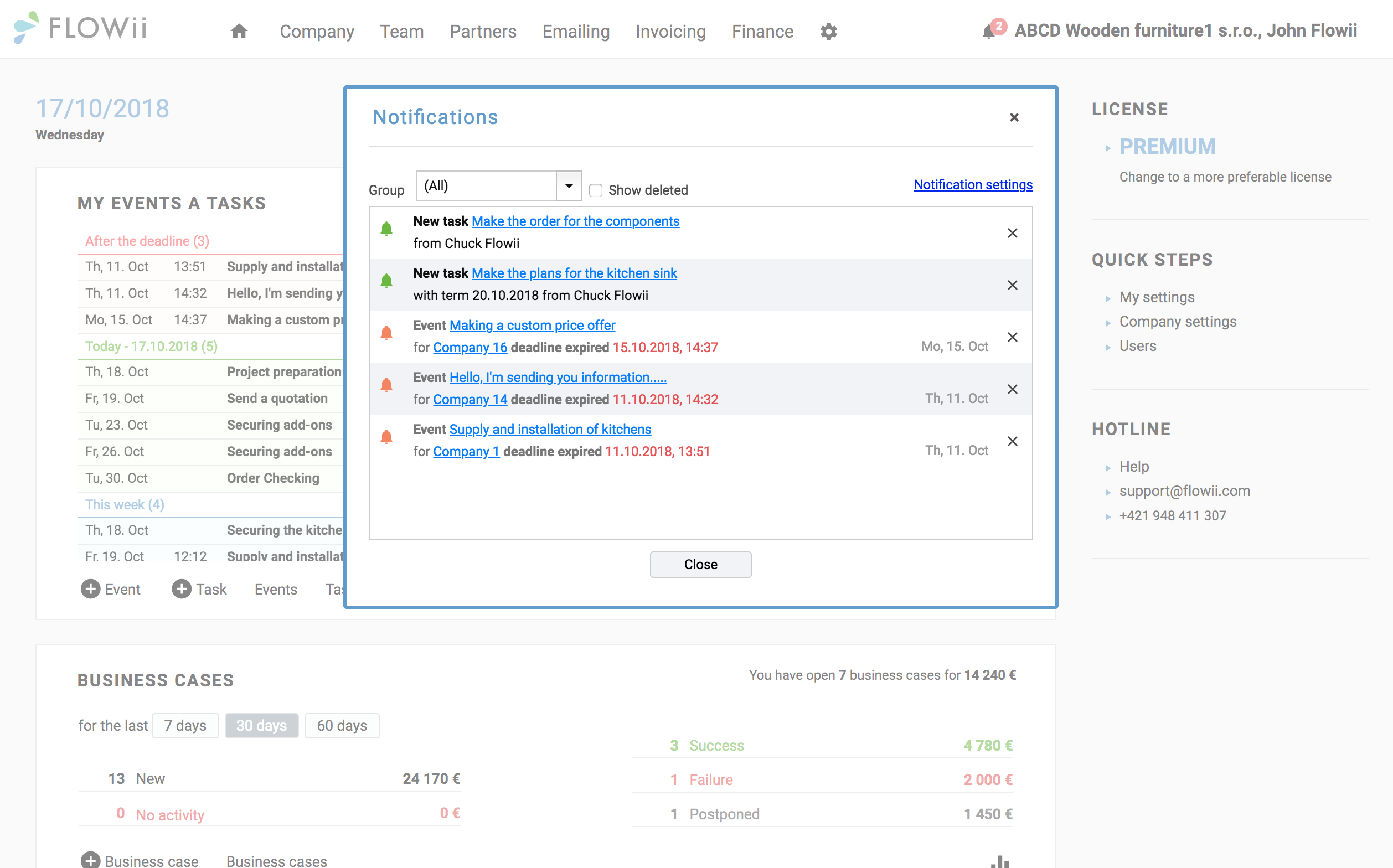The height and width of the screenshot is (868, 1393).
Task: Open 'Make the order for the components' link
Action: [x=575, y=221]
